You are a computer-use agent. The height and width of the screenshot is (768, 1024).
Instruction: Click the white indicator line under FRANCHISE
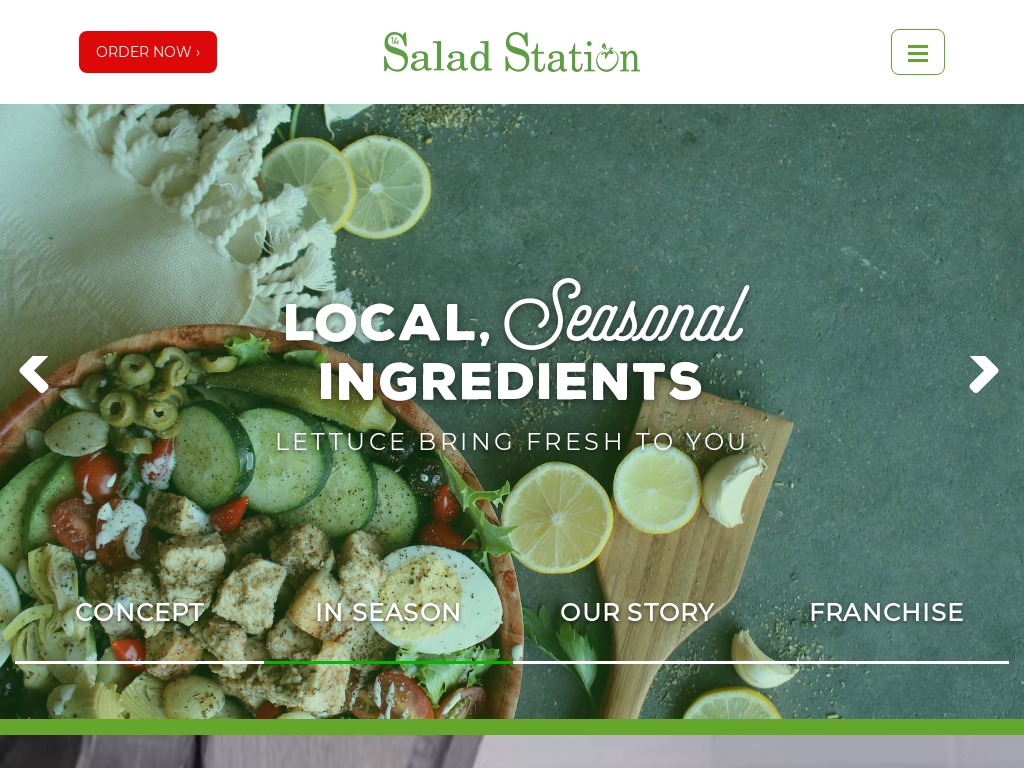[885, 662]
